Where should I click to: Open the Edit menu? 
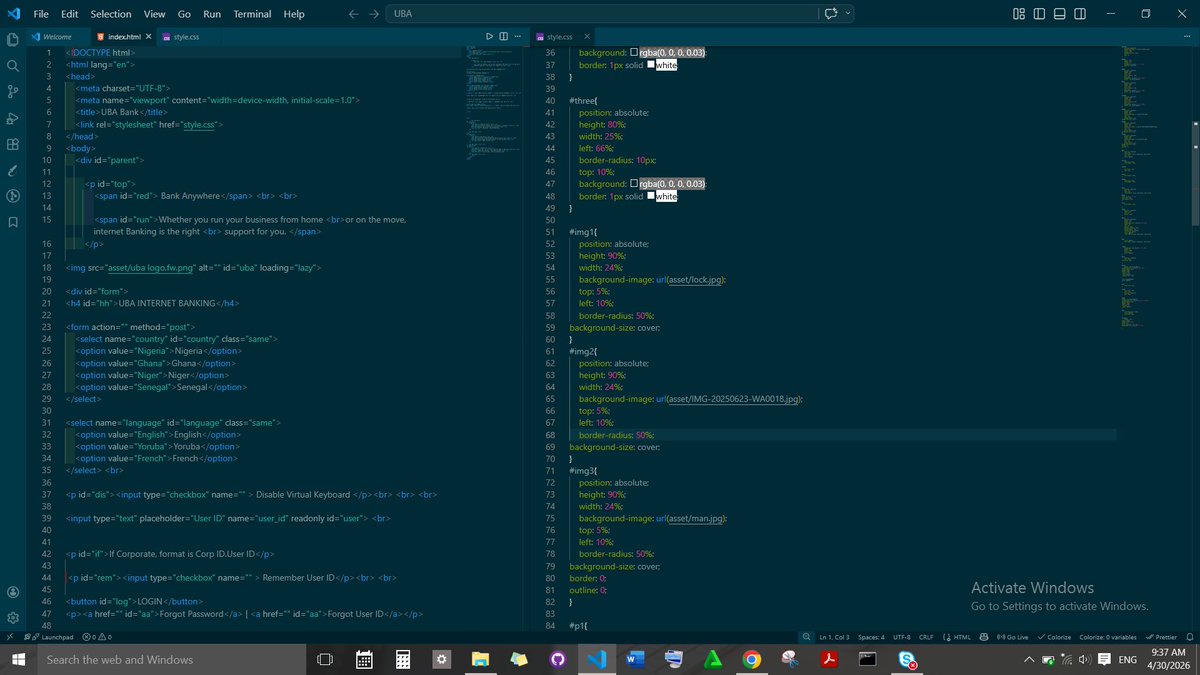[x=69, y=14]
